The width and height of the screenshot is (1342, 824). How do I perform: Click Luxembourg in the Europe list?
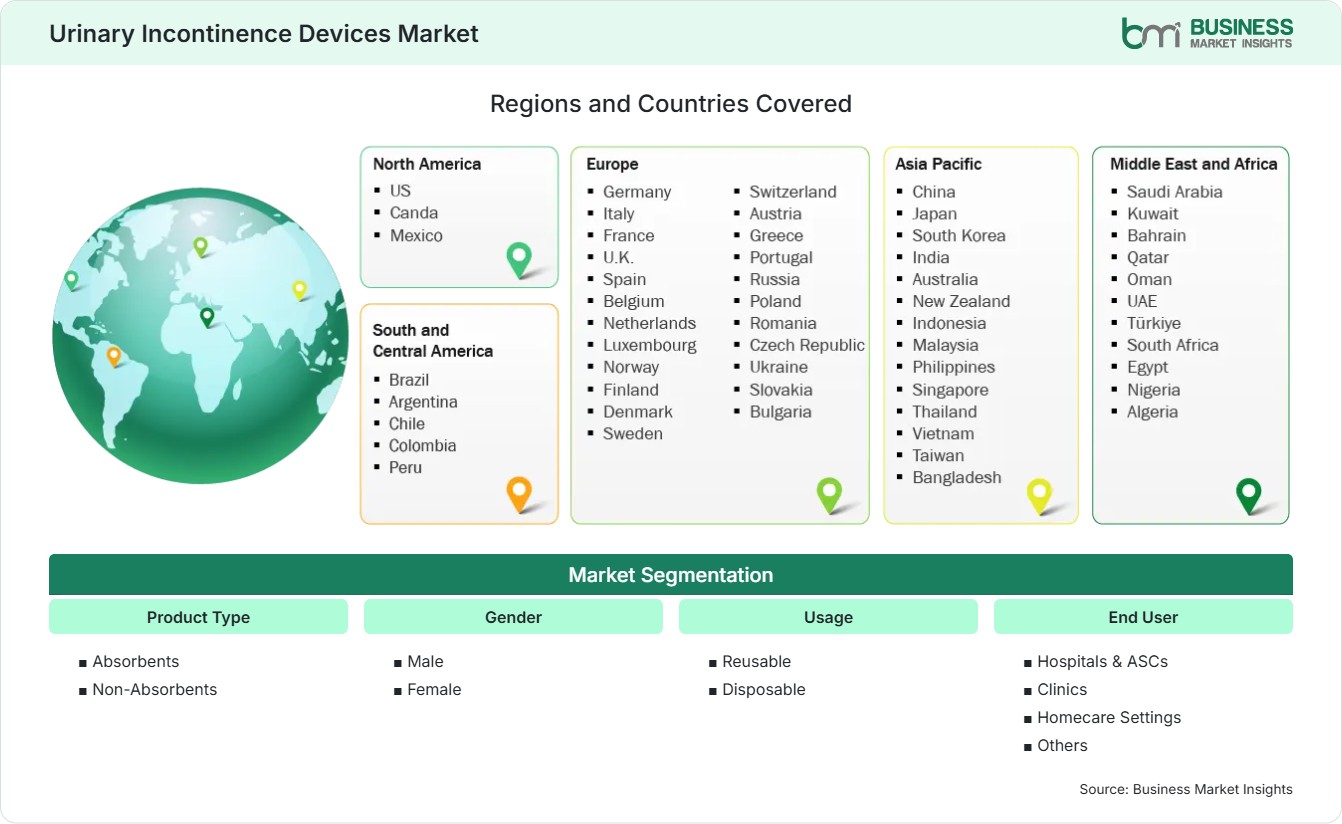coord(650,345)
